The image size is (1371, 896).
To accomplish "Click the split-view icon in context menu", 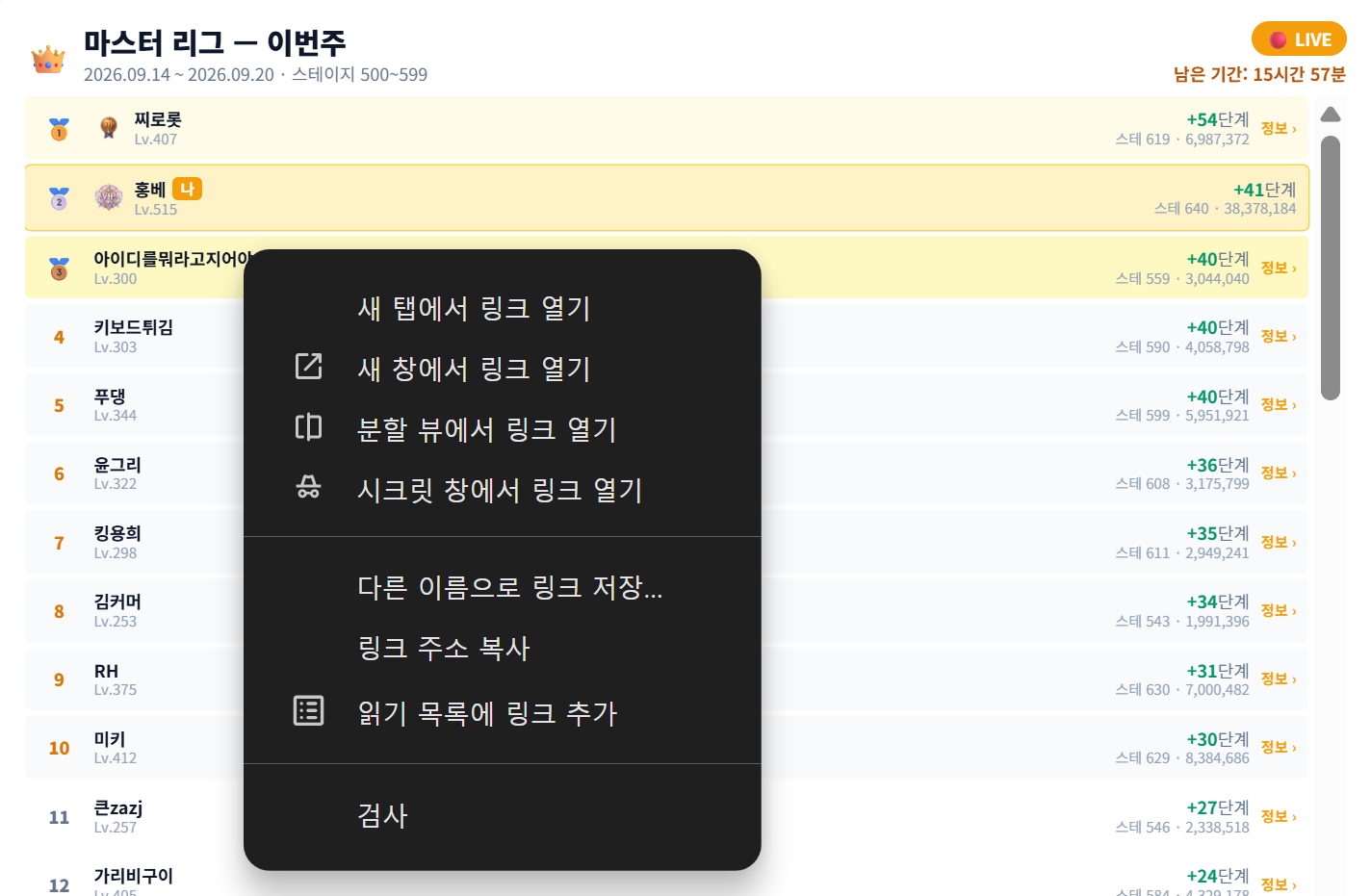I will coord(308,426).
